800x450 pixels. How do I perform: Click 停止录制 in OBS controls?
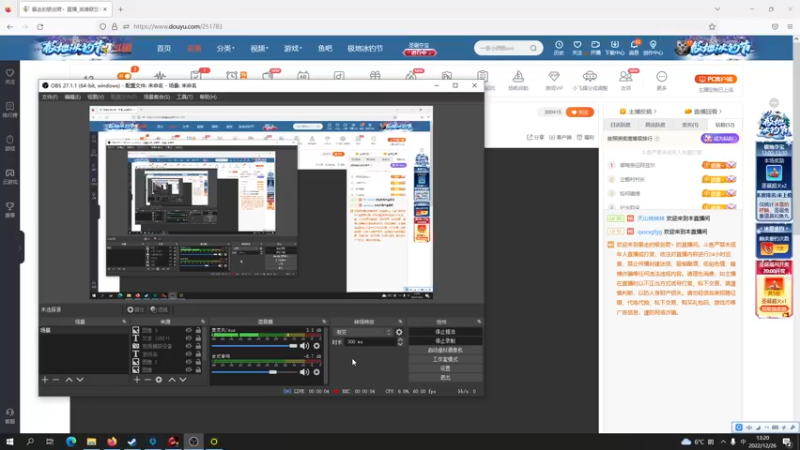[445, 341]
